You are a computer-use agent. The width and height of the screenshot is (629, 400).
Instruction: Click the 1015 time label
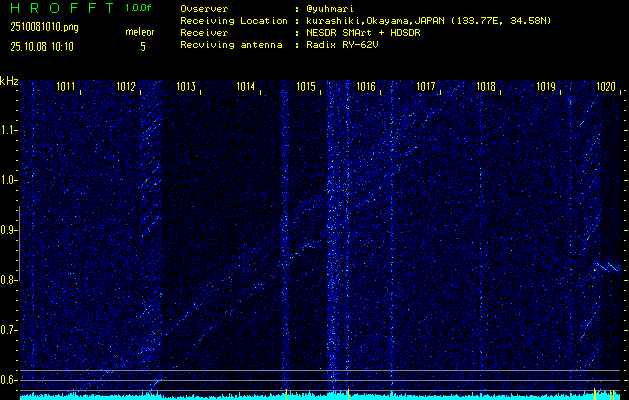click(306, 86)
